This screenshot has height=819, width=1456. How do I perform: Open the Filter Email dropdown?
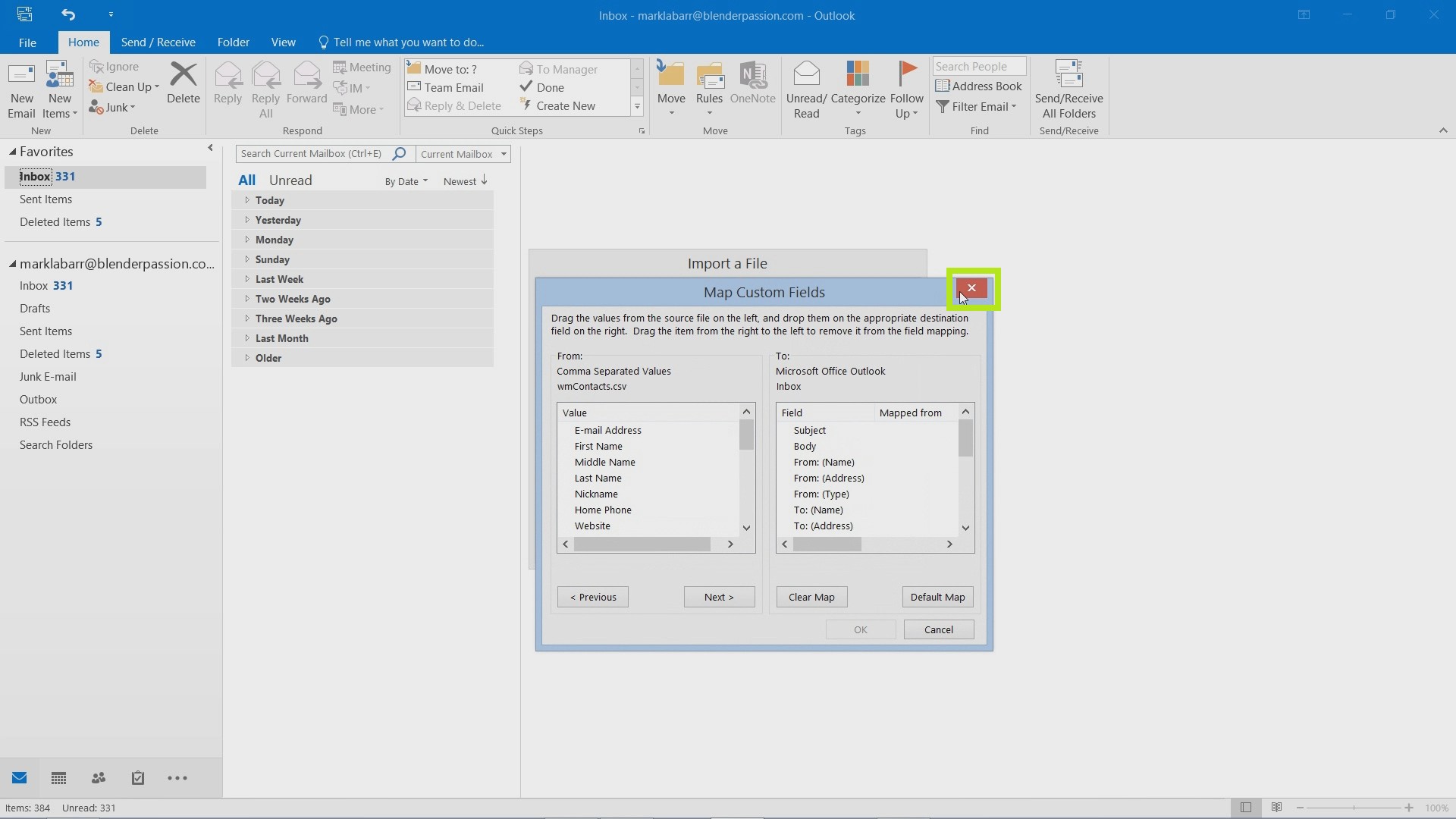click(x=975, y=107)
